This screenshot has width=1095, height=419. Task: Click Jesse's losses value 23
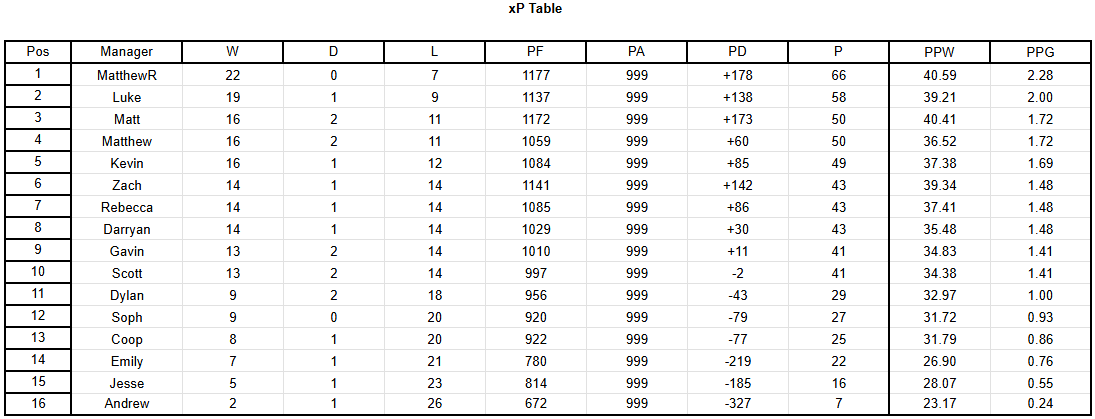435,383
